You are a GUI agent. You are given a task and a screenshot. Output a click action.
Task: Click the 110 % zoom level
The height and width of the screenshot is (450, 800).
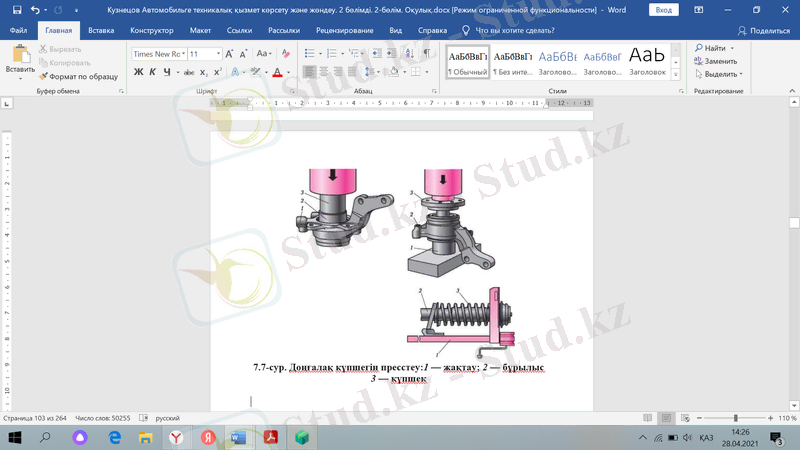click(x=787, y=418)
